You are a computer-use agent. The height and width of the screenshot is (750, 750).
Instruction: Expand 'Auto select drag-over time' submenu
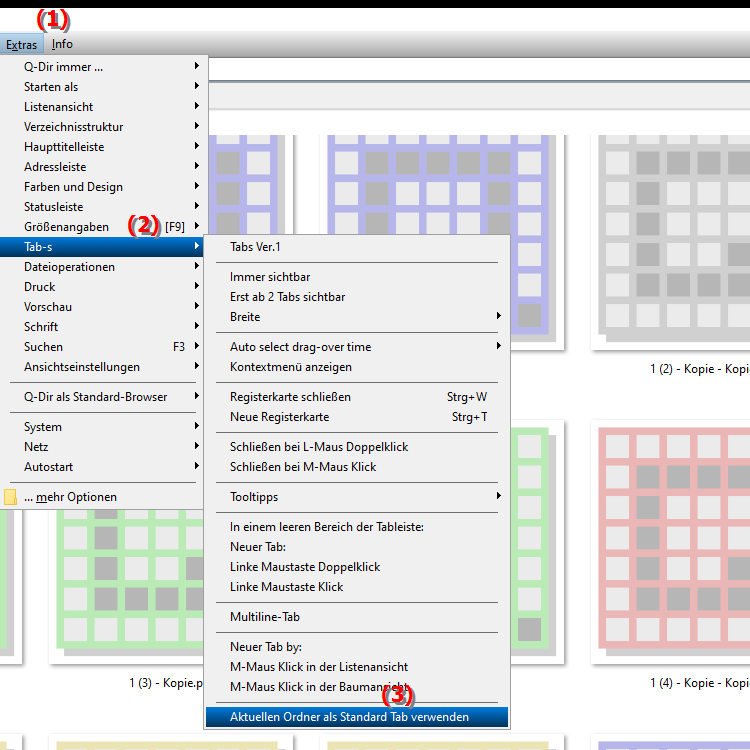(357, 347)
